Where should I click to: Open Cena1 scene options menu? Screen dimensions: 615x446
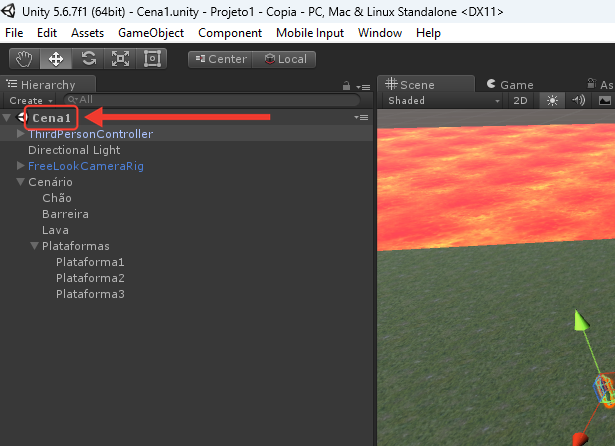click(x=361, y=117)
